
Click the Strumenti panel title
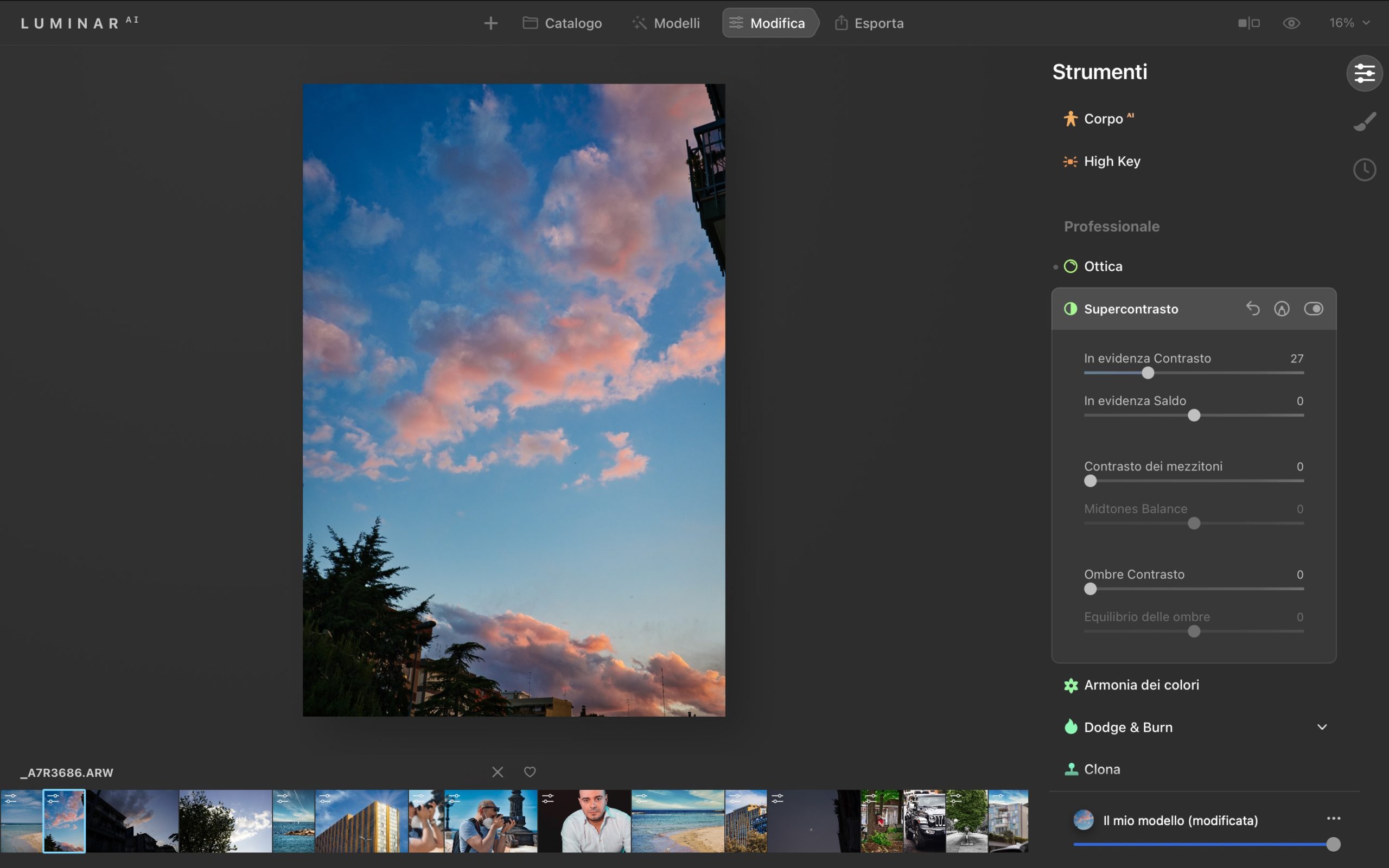tap(1100, 72)
